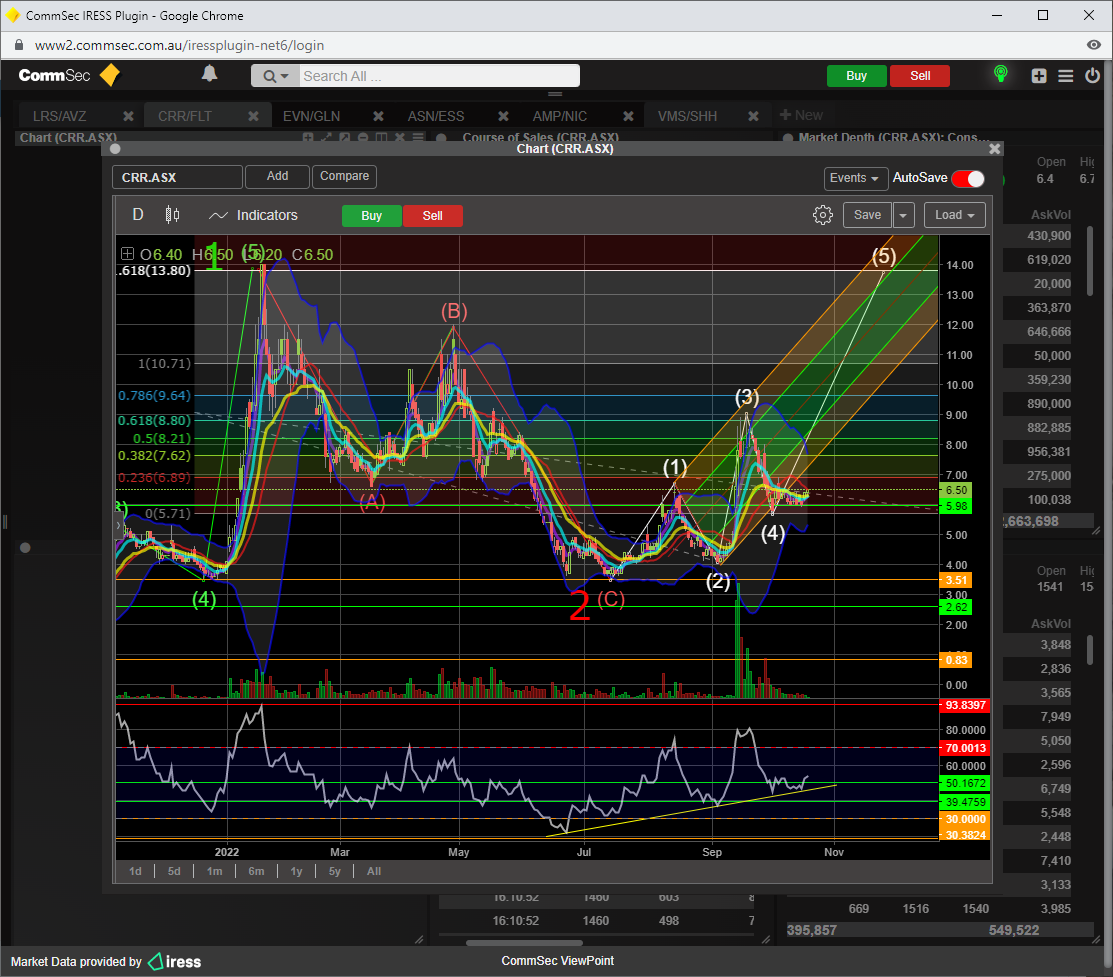
Task: Click the Compare button
Action: tap(344, 176)
